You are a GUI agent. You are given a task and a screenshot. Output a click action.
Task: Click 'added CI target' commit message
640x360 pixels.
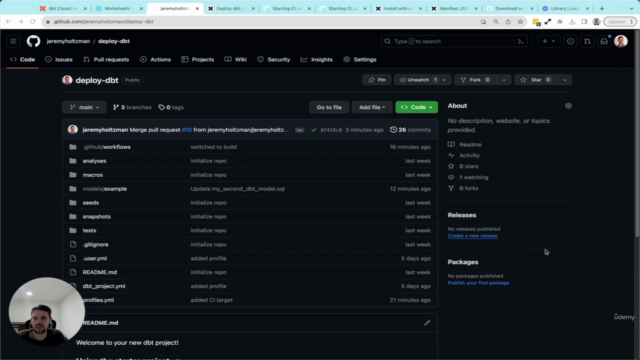pos(211,300)
